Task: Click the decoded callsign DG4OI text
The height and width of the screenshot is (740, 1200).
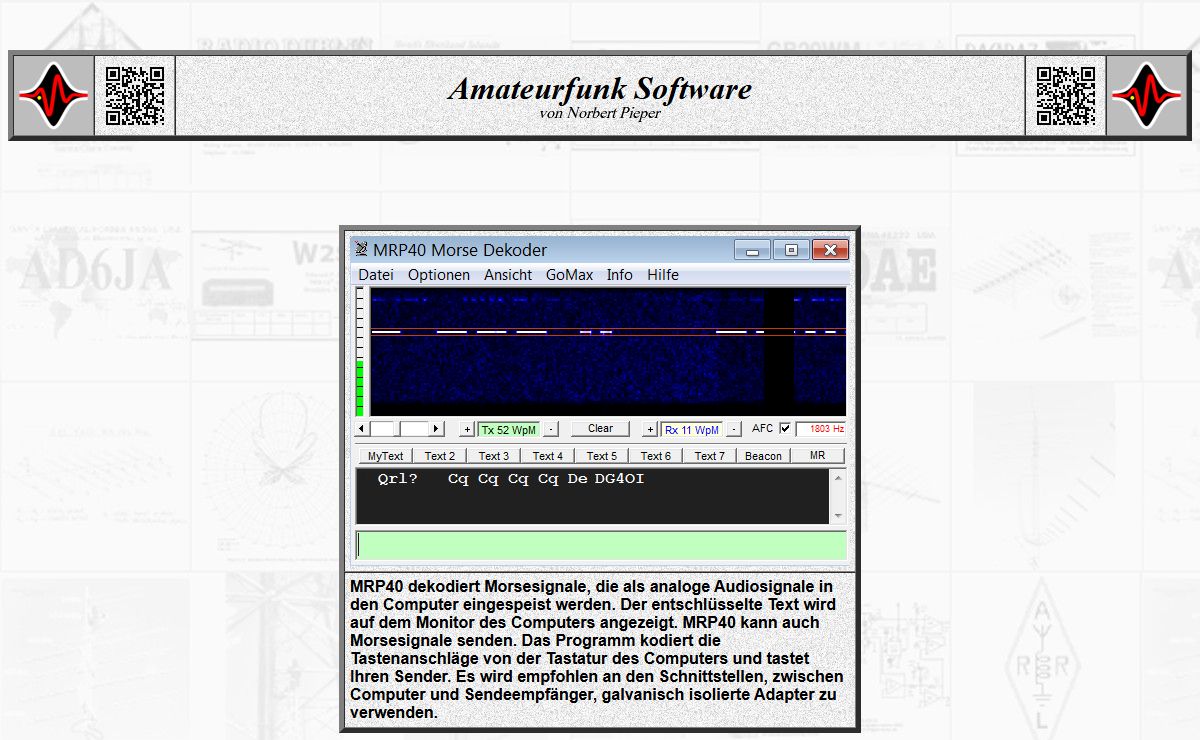Action: (x=619, y=479)
